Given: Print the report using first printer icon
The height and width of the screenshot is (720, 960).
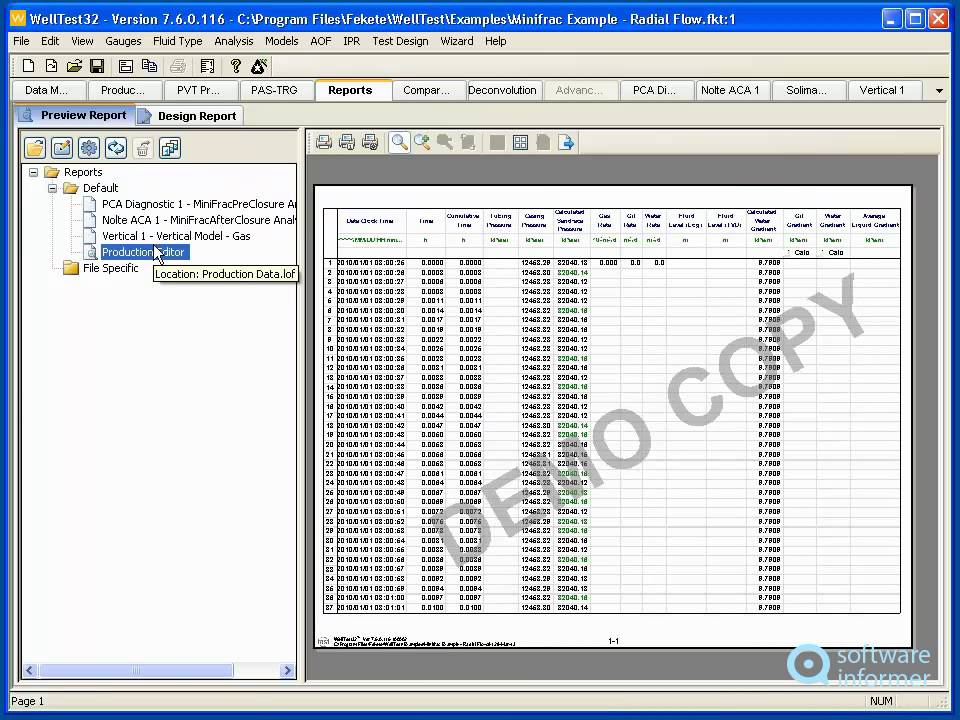Looking at the screenshot, I should [x=324, y=143].
